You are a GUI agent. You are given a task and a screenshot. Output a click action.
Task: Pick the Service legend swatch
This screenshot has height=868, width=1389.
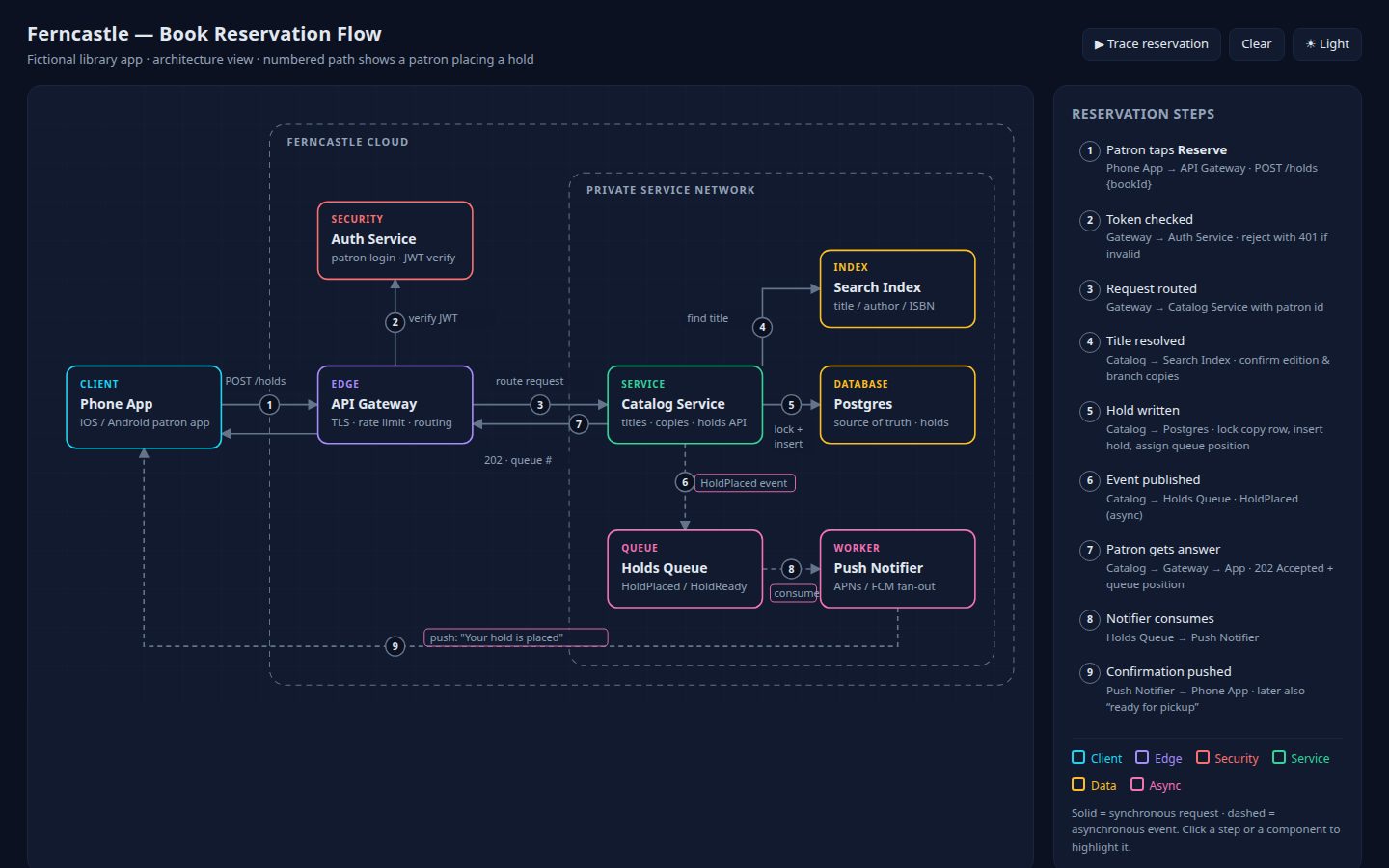click(1279, 758)
